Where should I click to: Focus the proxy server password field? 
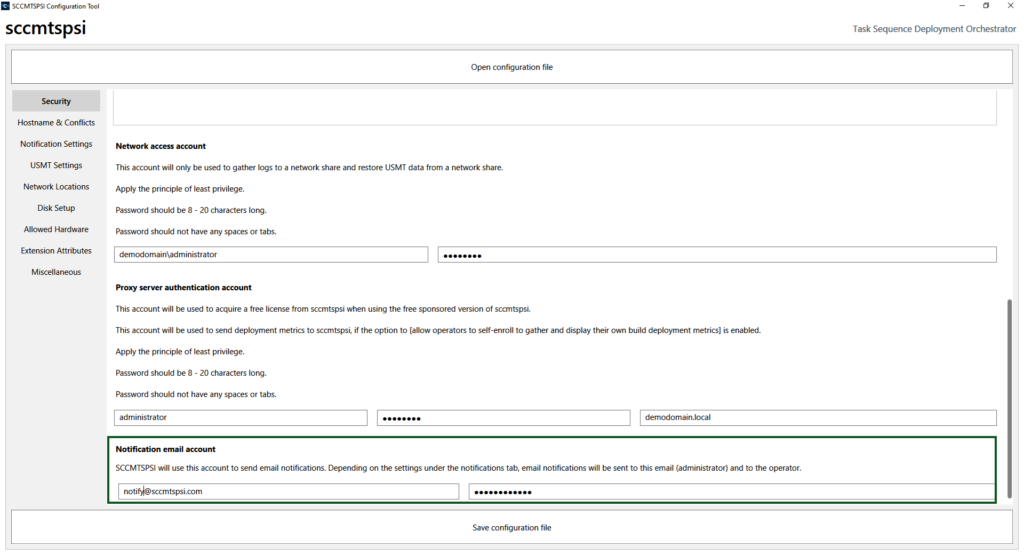[x=503, y=418]
